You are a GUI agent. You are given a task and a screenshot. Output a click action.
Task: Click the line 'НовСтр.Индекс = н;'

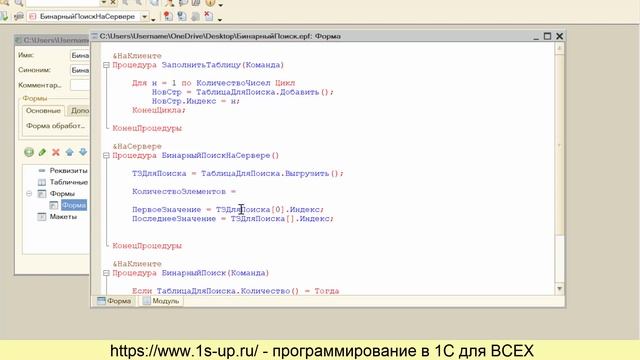point(196,101)
